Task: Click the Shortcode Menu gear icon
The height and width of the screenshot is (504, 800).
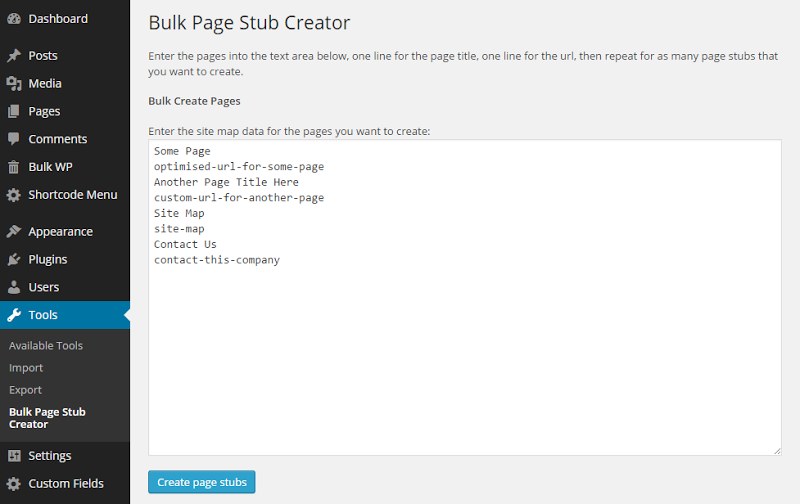Action: (14, 195)
